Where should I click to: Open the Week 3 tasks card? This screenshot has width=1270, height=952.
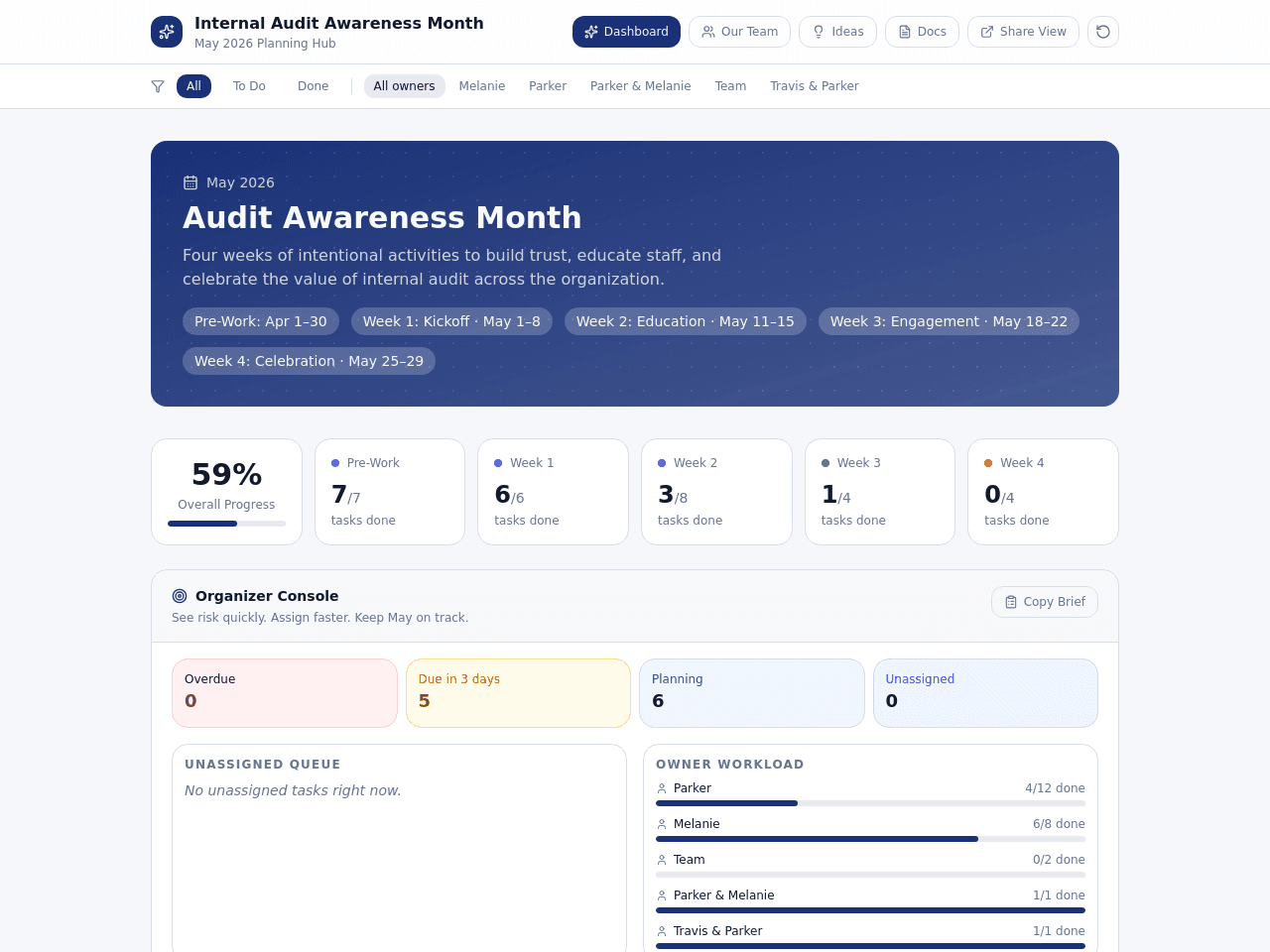pos(880,492)
